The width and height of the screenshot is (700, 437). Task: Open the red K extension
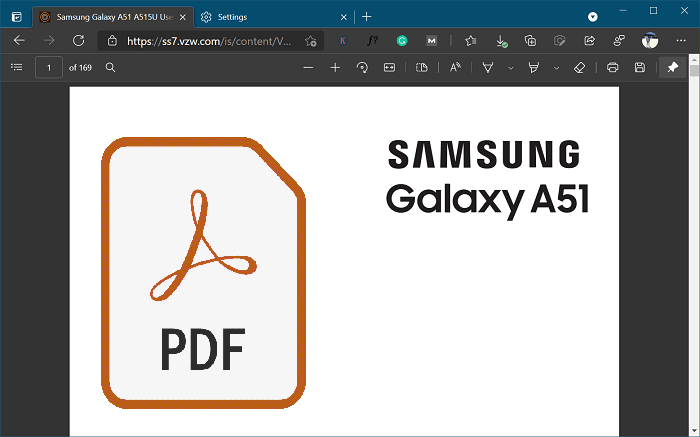click(x=342, y=41)
